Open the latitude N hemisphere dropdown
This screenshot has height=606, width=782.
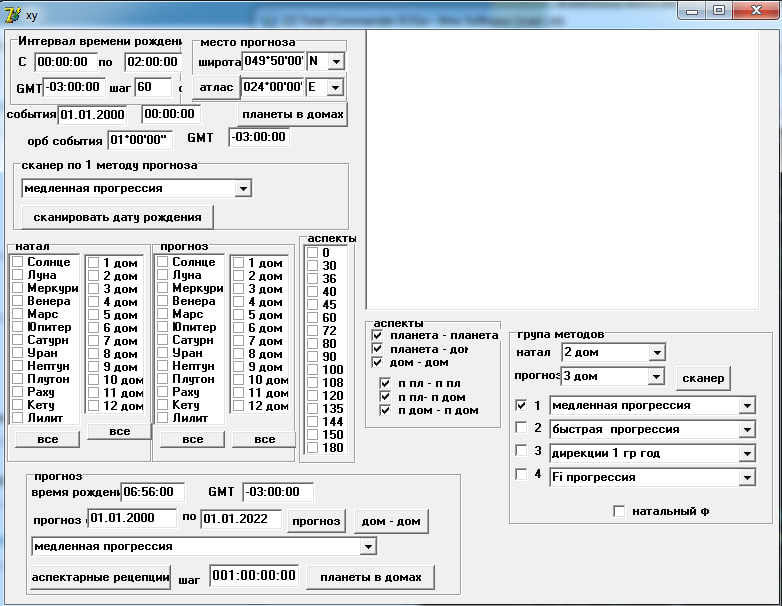[336, 62]
